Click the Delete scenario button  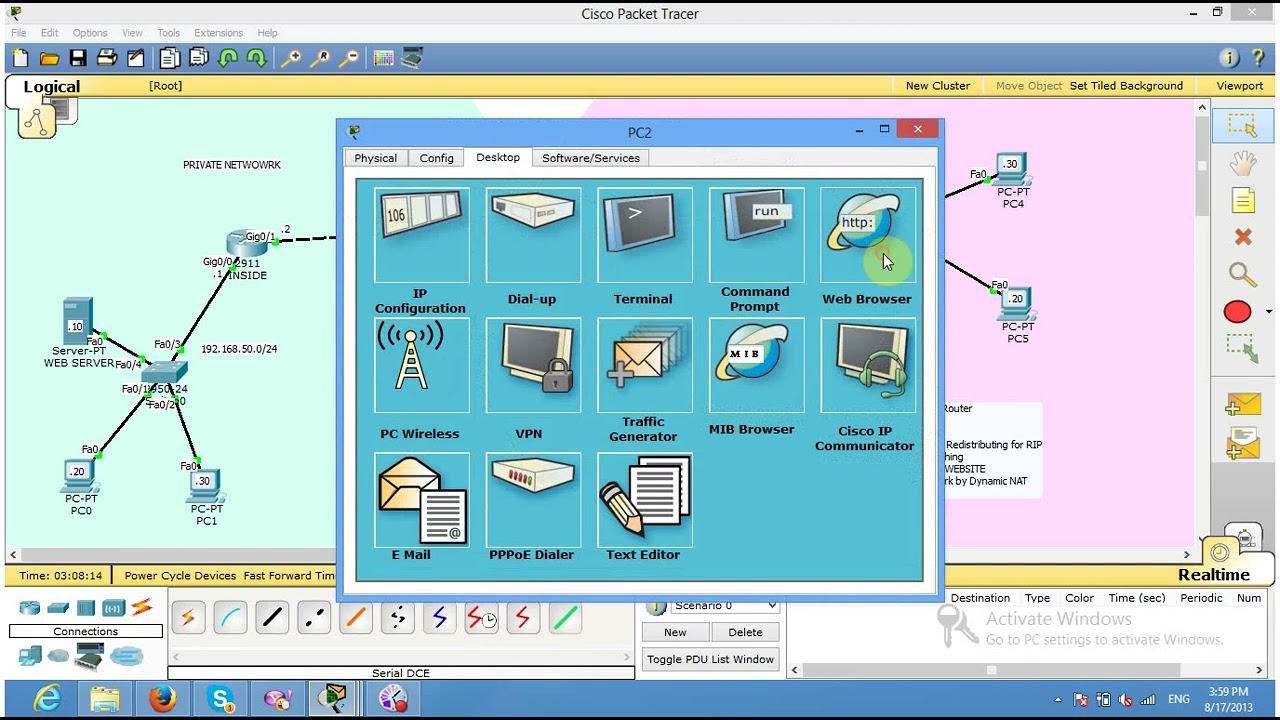click(745, 632)
